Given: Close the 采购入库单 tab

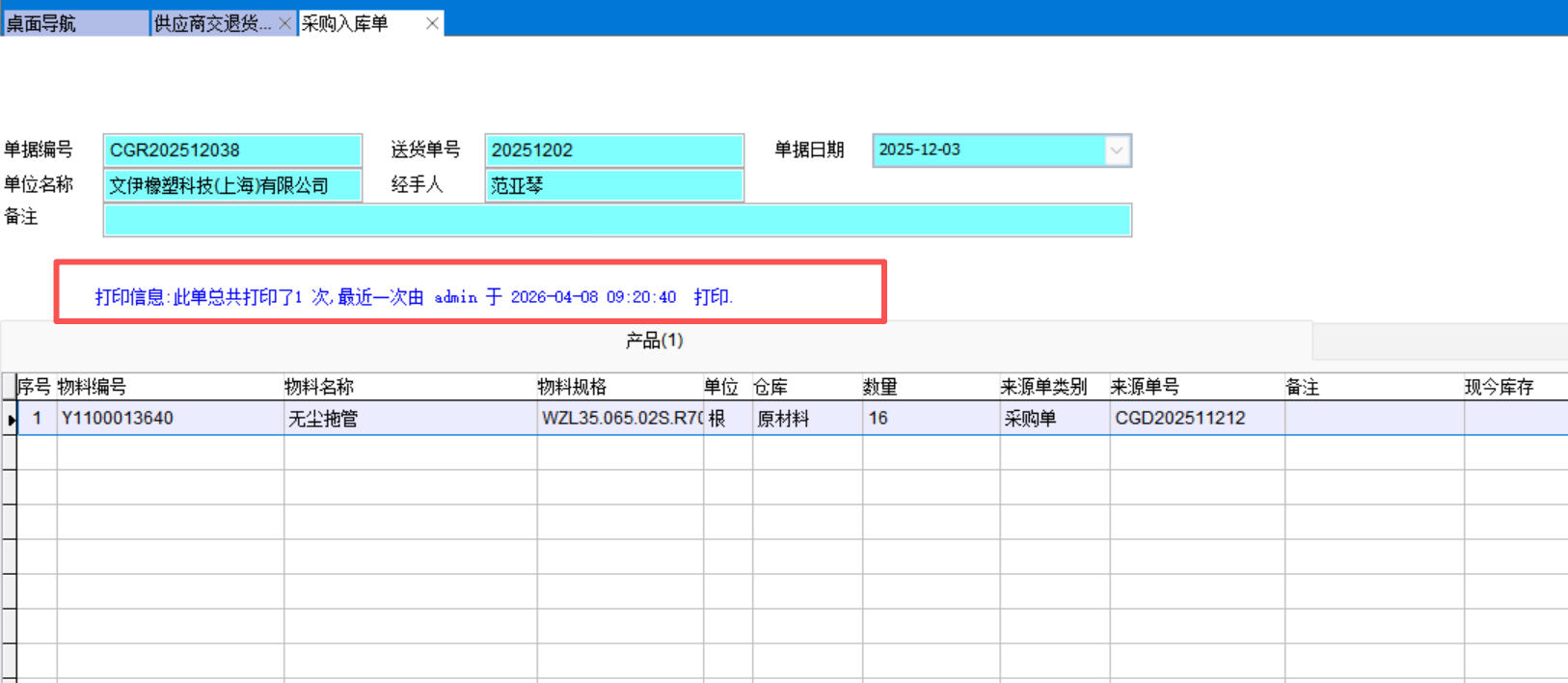Looking at the screenshot, I should (432, 24).
